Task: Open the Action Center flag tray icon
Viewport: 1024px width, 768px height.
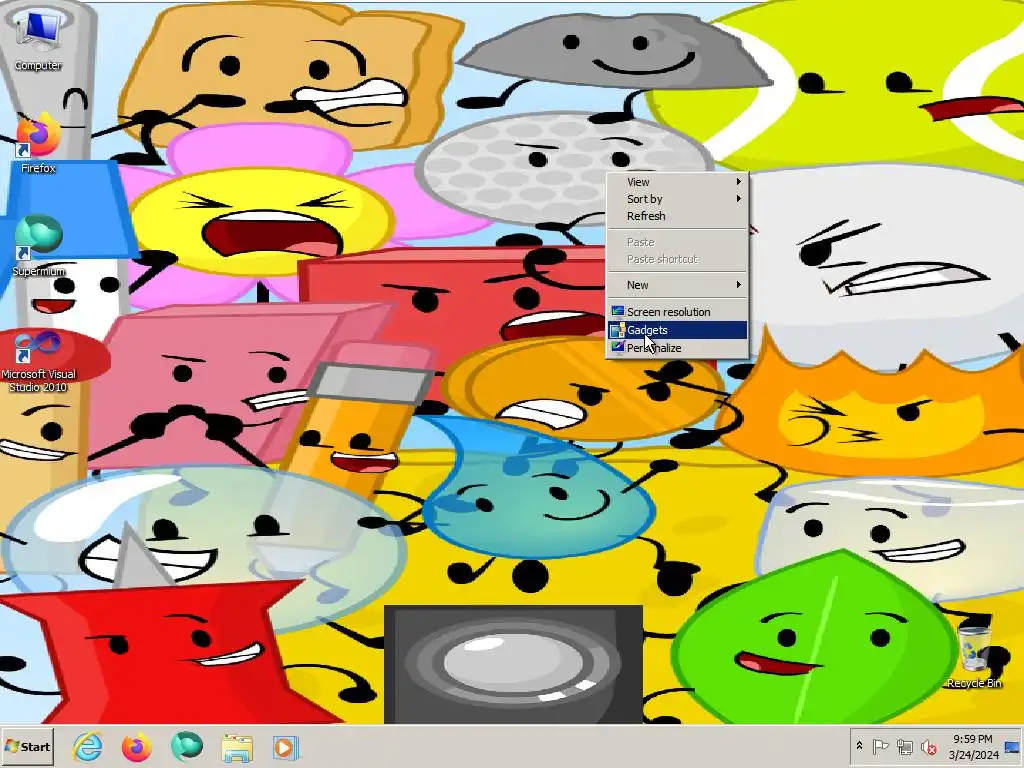Action: pyautogui.click(x=880, y=746)
